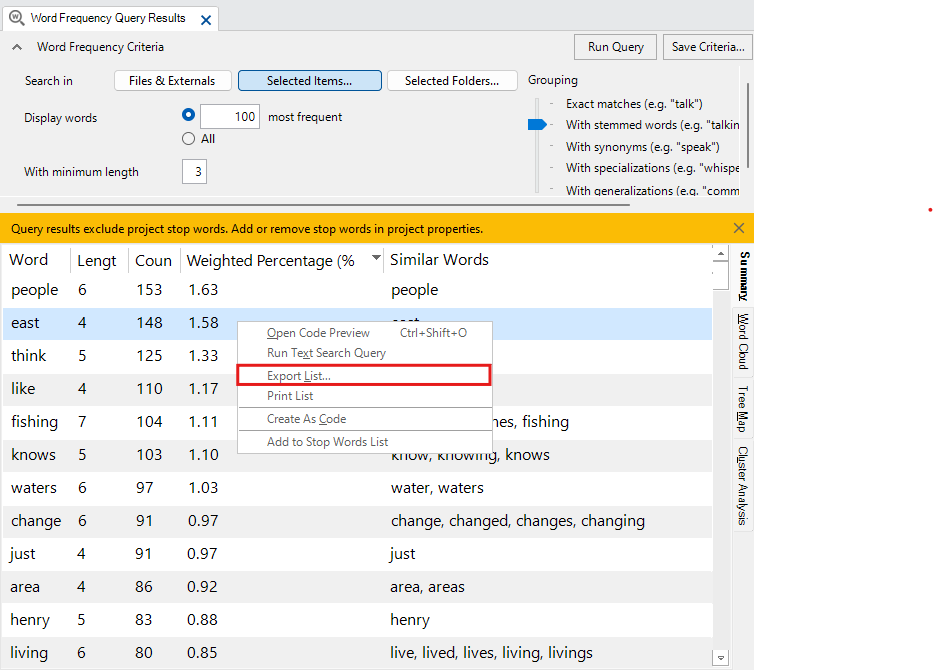Screen dimensions: 933x670
Task: Switch to the Word Cloud side tab
Action: pyautogui.click(x=744, y=342)
